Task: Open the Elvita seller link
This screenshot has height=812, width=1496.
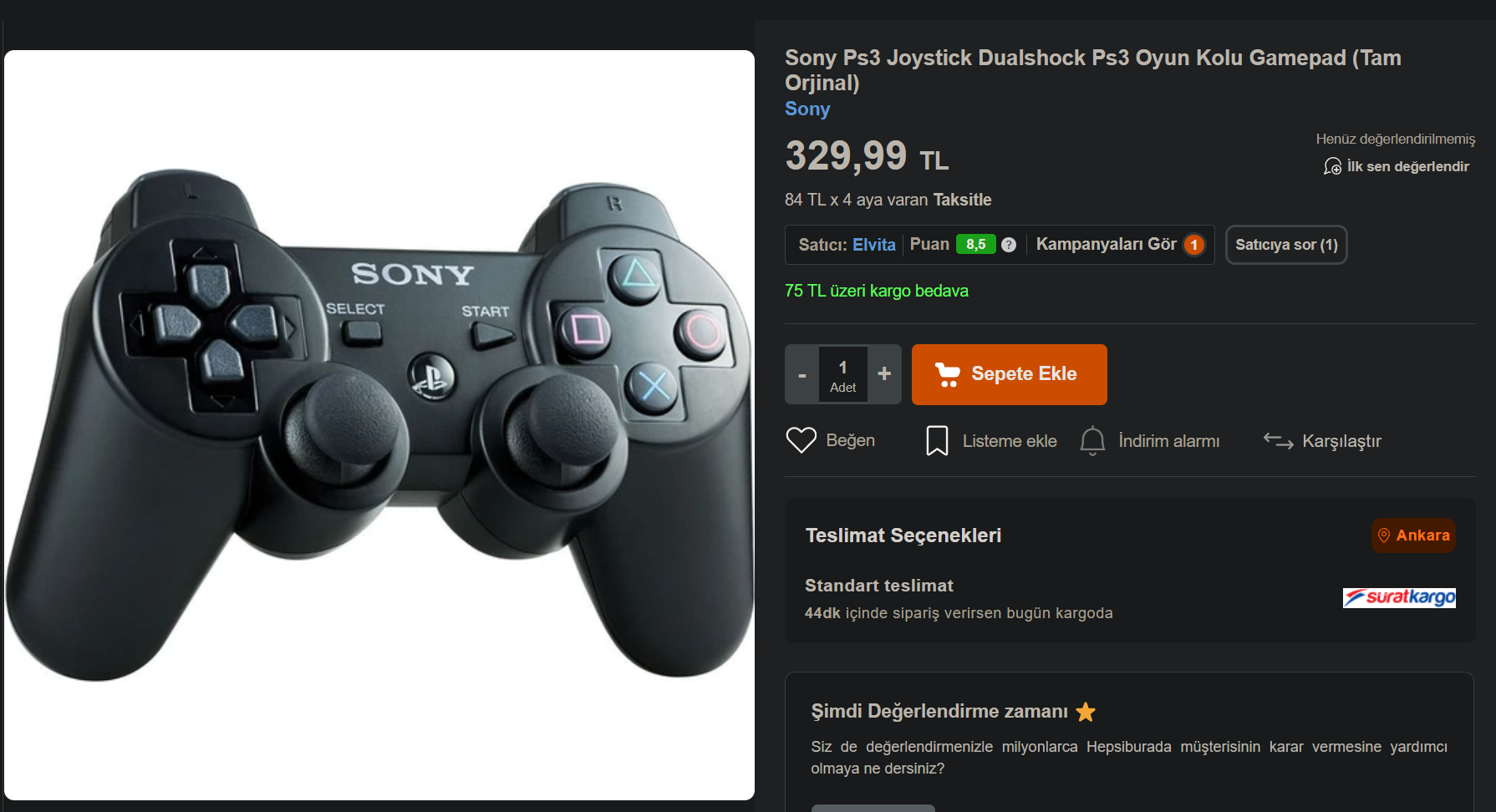Action: click(874, 245)
